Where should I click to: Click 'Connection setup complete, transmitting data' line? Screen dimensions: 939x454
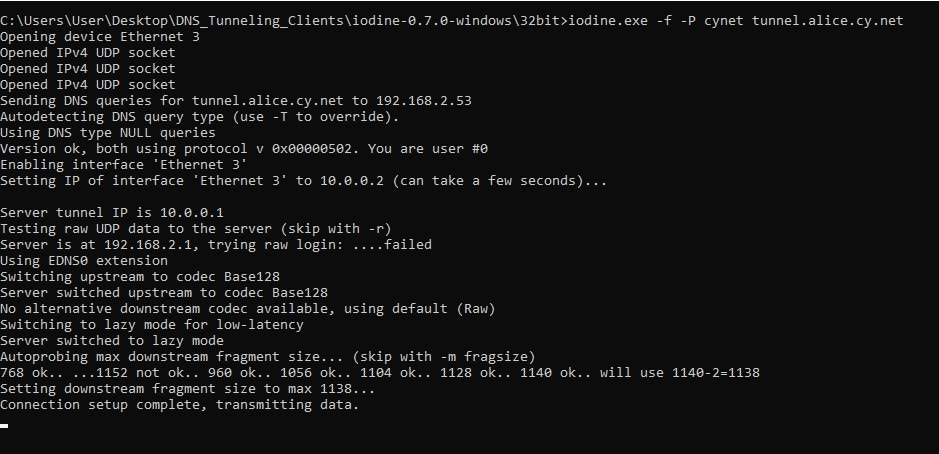(x=180, y=405)
